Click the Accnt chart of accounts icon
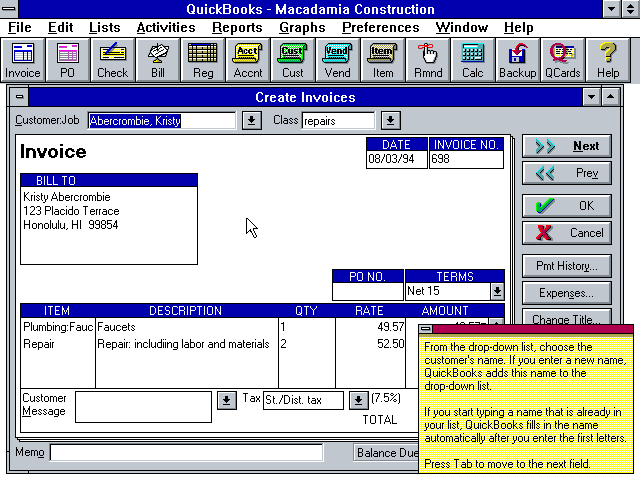This screenshot has height=480, width=640. [x=248, y=60]
